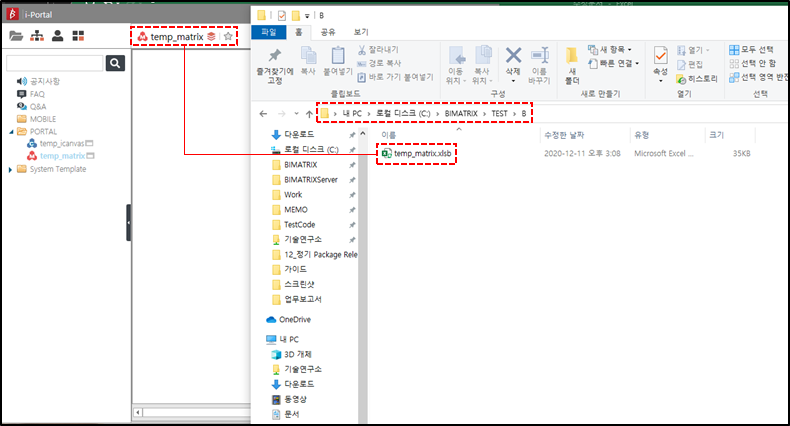Screen dimensions: 790x426
Task: Open the folder view icon in i-Portal toolbar
Action: click(16, 36)
